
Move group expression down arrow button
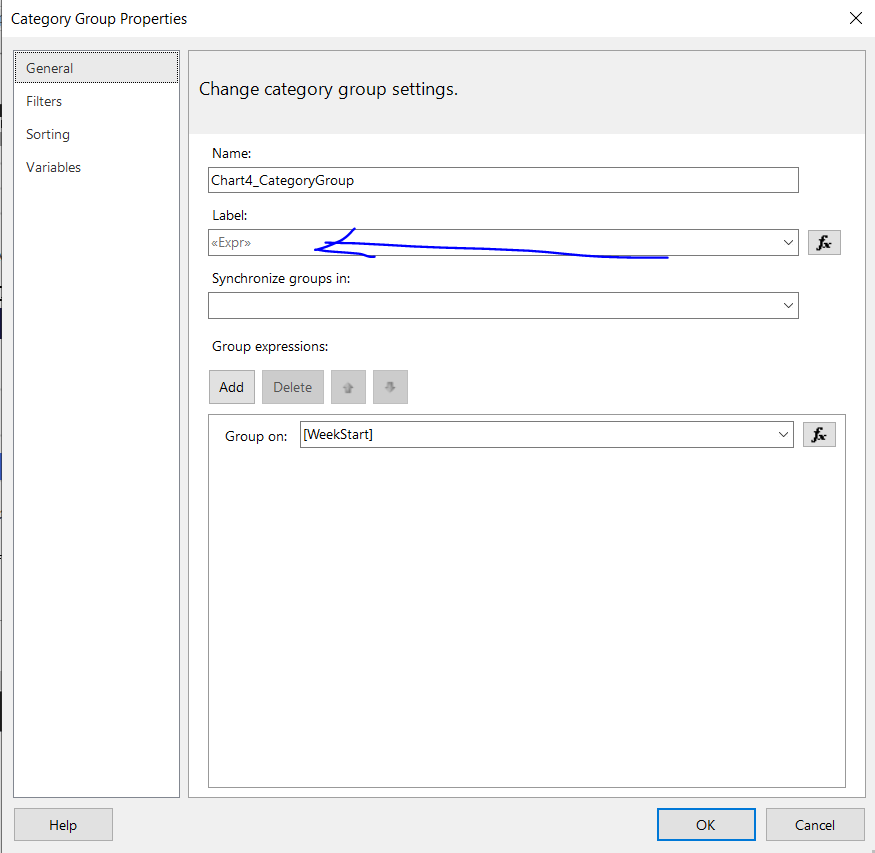click(390, 387)
